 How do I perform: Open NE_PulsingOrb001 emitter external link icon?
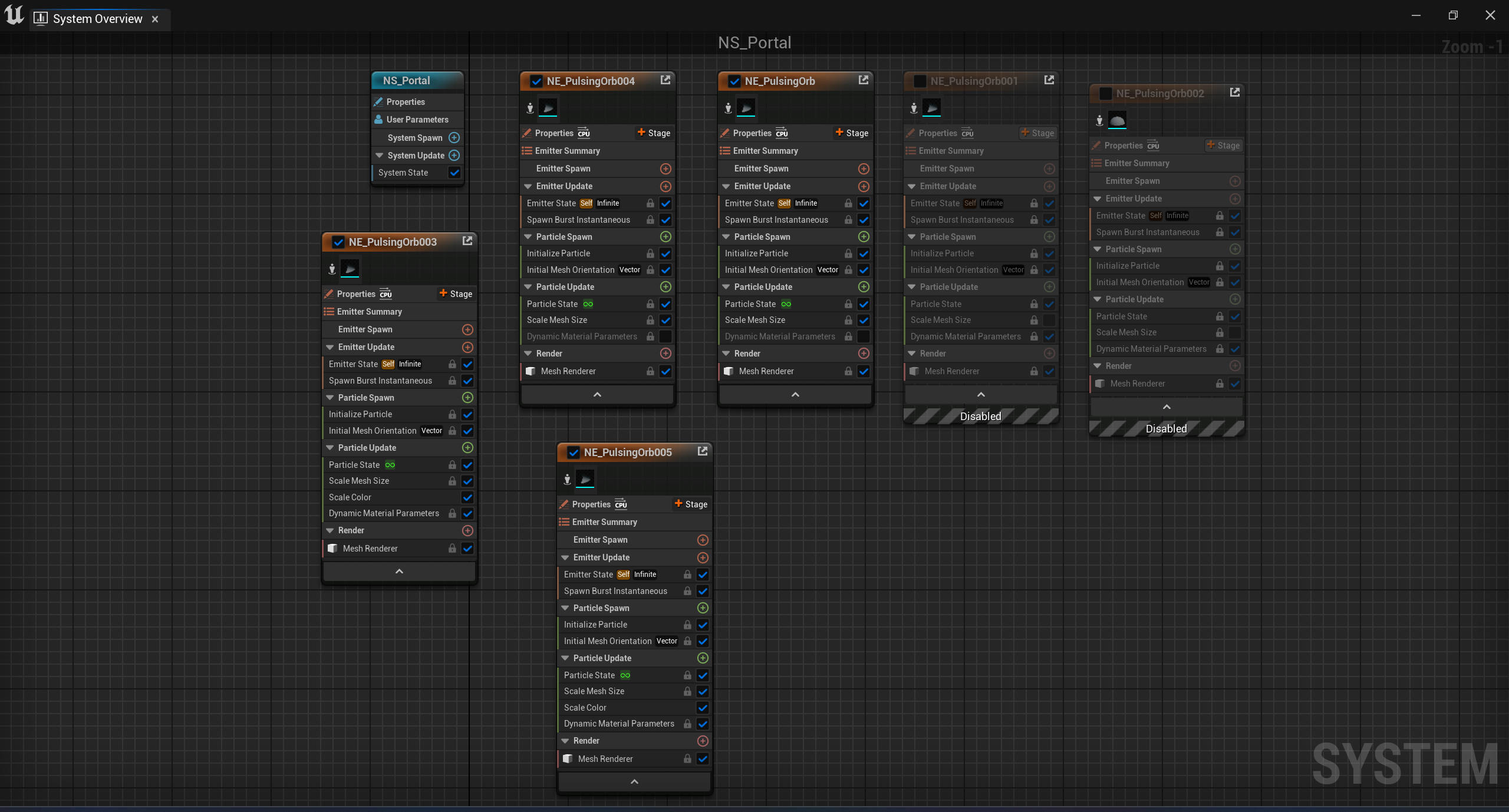click(x=1049, y=80)
